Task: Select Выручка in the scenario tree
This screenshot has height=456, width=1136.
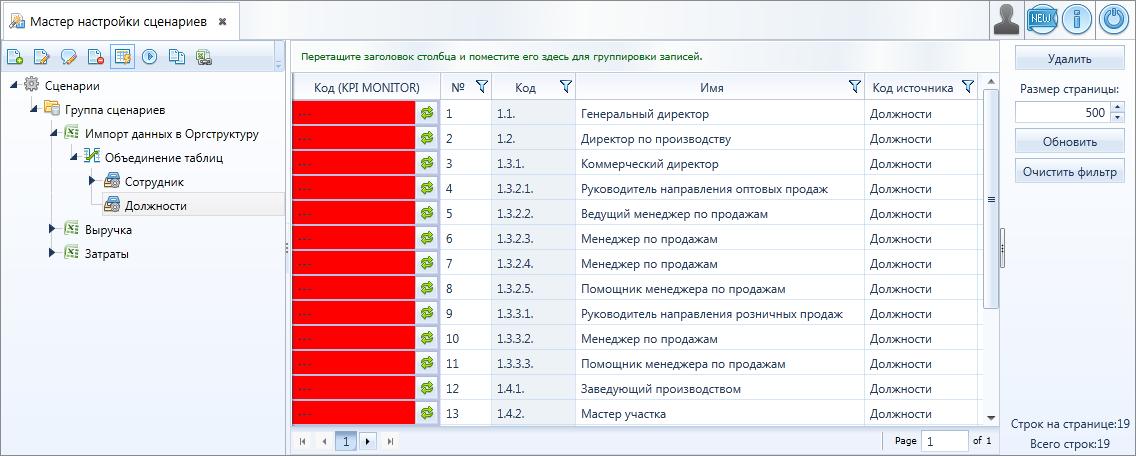Action: (108, 230)
